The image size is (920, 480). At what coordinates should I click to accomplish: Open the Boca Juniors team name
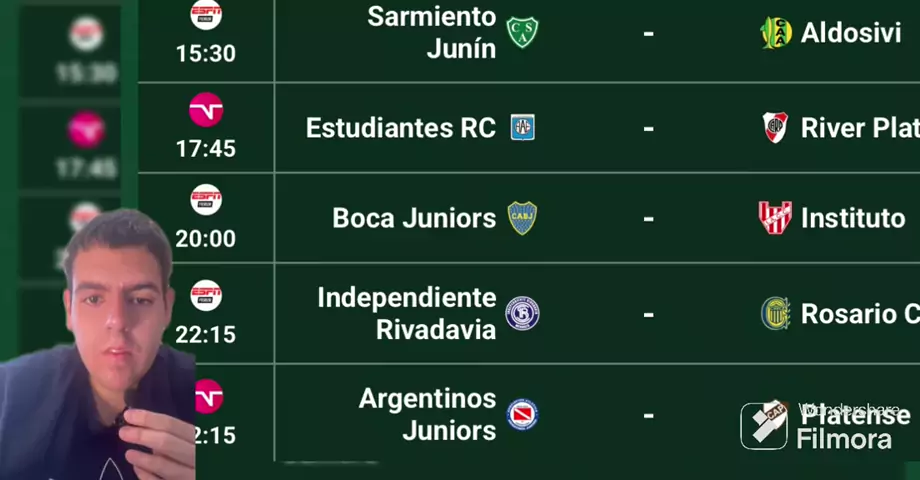pos(414,218)
